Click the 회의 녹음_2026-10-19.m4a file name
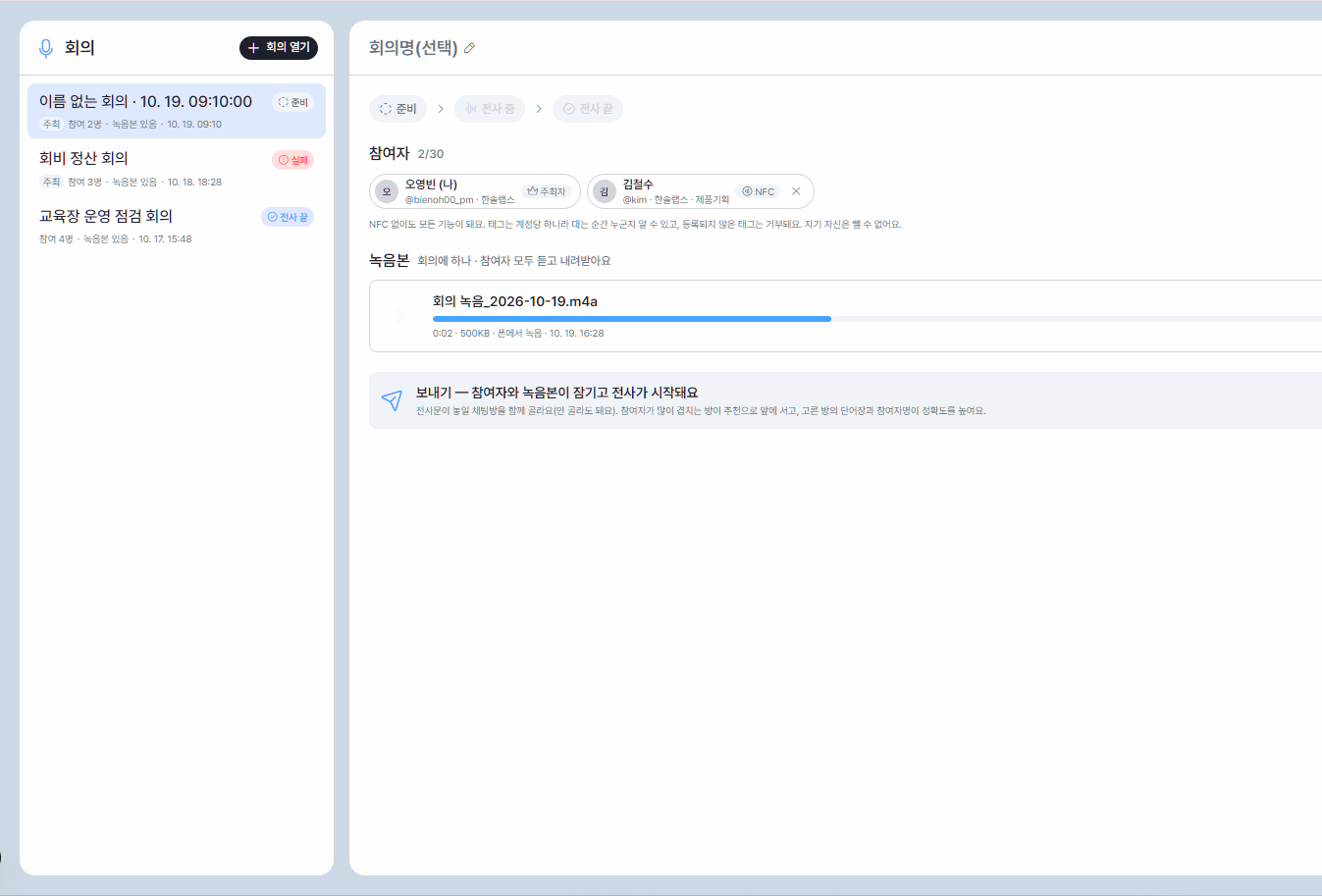This screenshot has width=1322, height=896. pos(515,301)
